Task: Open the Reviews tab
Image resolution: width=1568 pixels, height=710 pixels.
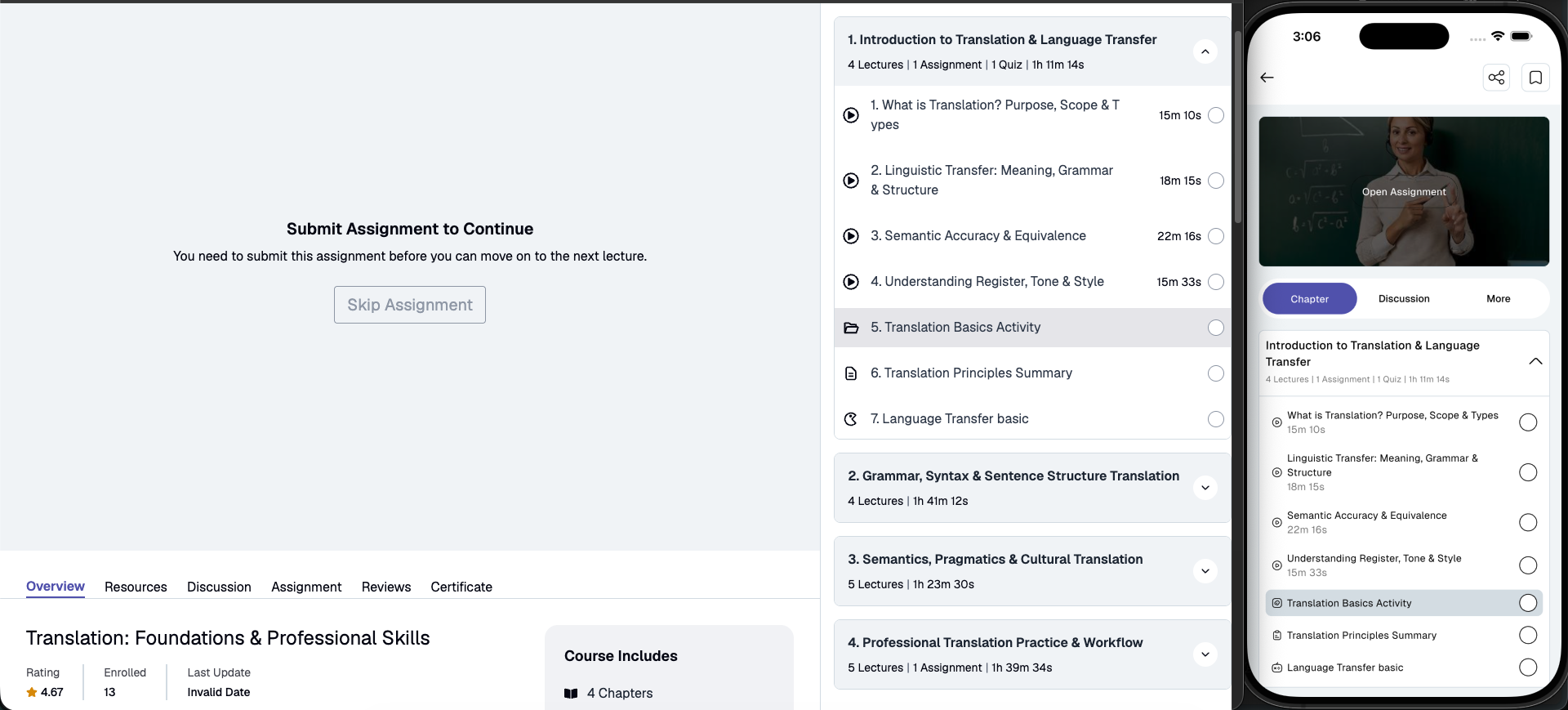Action: click(x=386, y=587)
